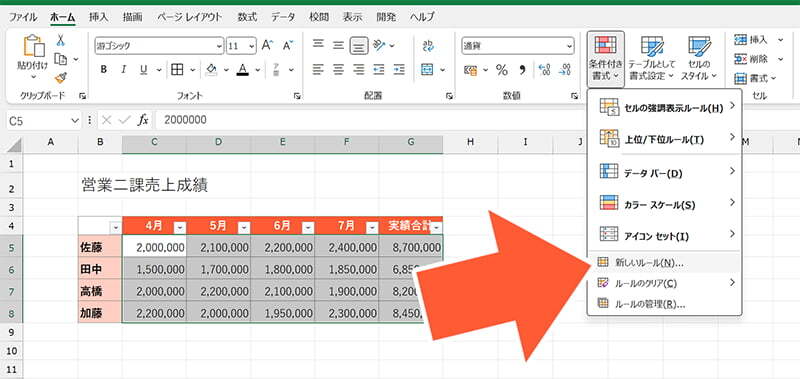
Task: Click the formula bar input showing 2000000
Action: click(477, 120)
